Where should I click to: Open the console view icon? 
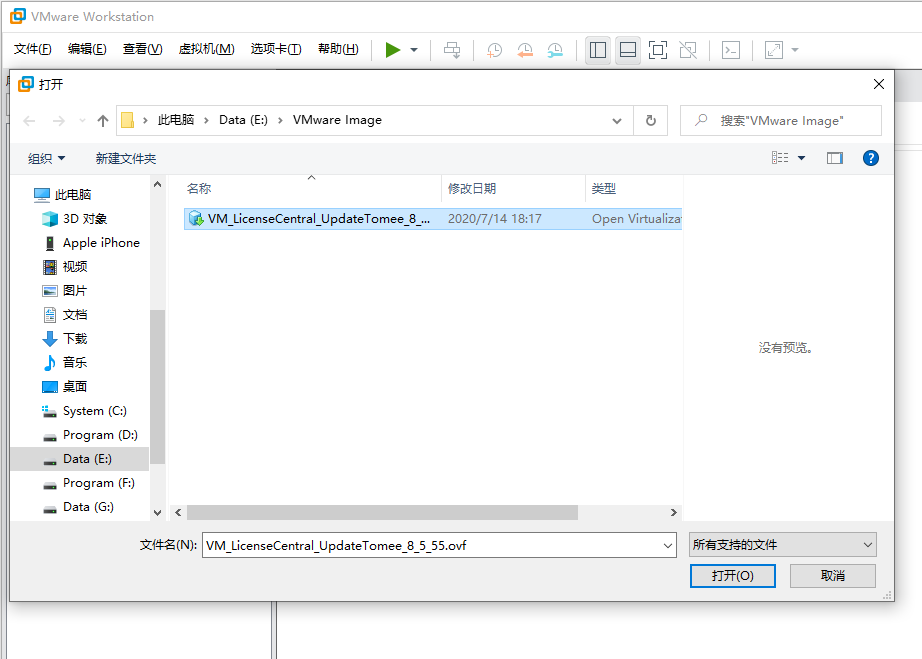[x=731, y=50]
